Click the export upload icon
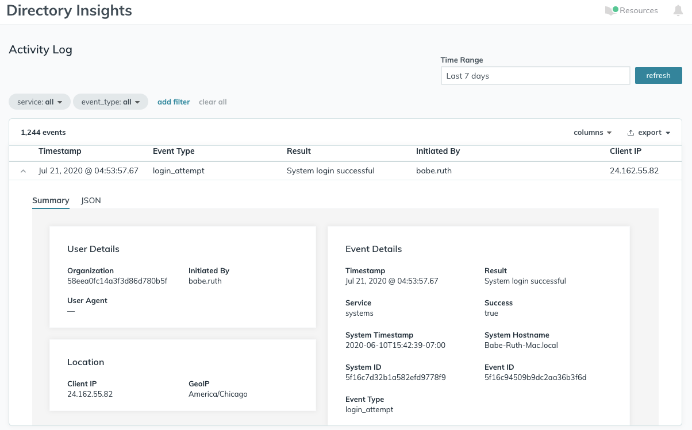Screen dimensions: 692x430 [631, 132]
